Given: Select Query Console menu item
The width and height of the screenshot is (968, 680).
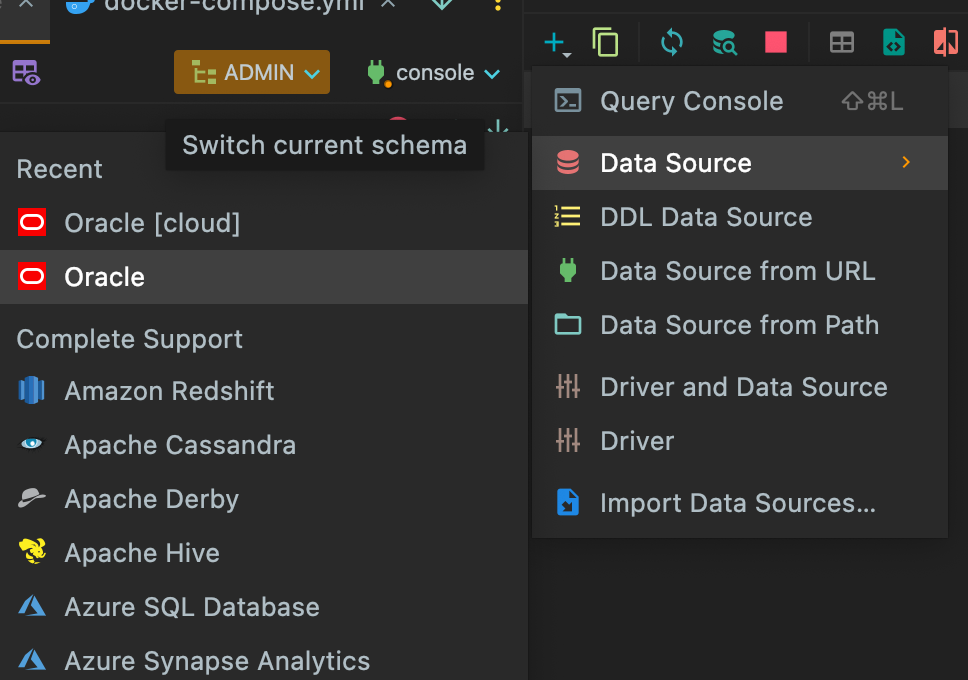Looking at the screenshot, I should (x=740, y=101).
